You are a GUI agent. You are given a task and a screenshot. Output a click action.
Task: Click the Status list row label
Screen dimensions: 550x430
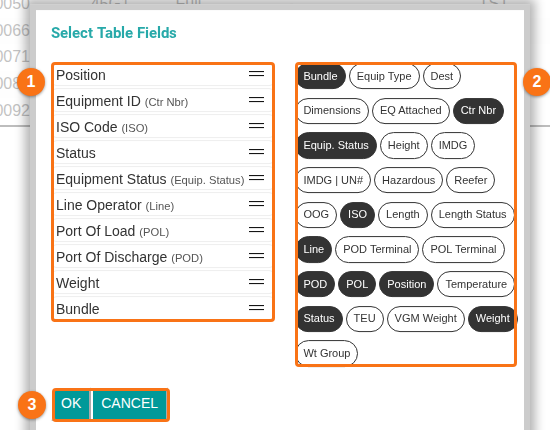pos(76,153)
